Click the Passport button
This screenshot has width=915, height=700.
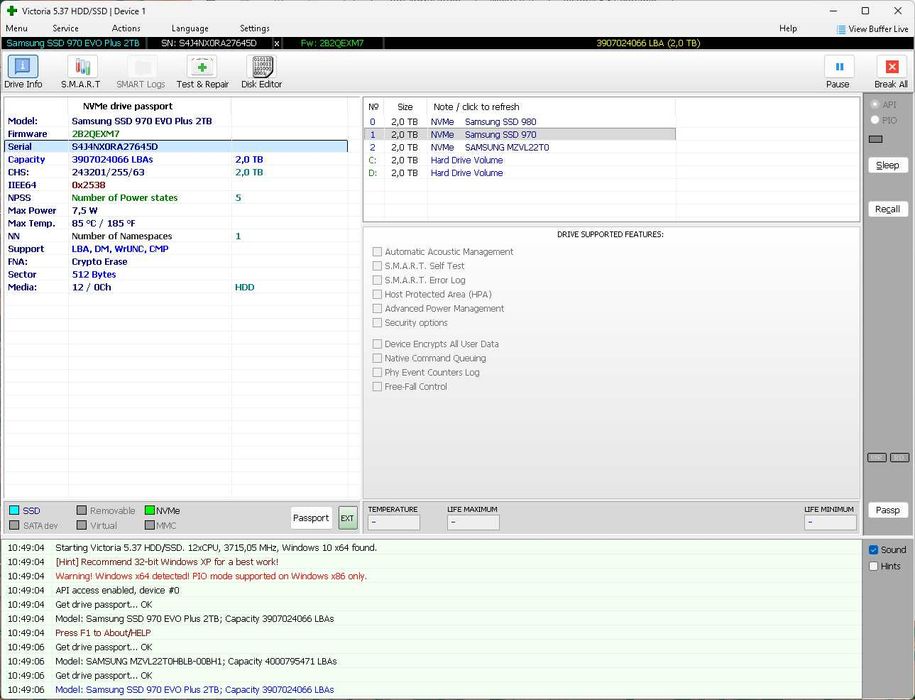tap(311, 518)
